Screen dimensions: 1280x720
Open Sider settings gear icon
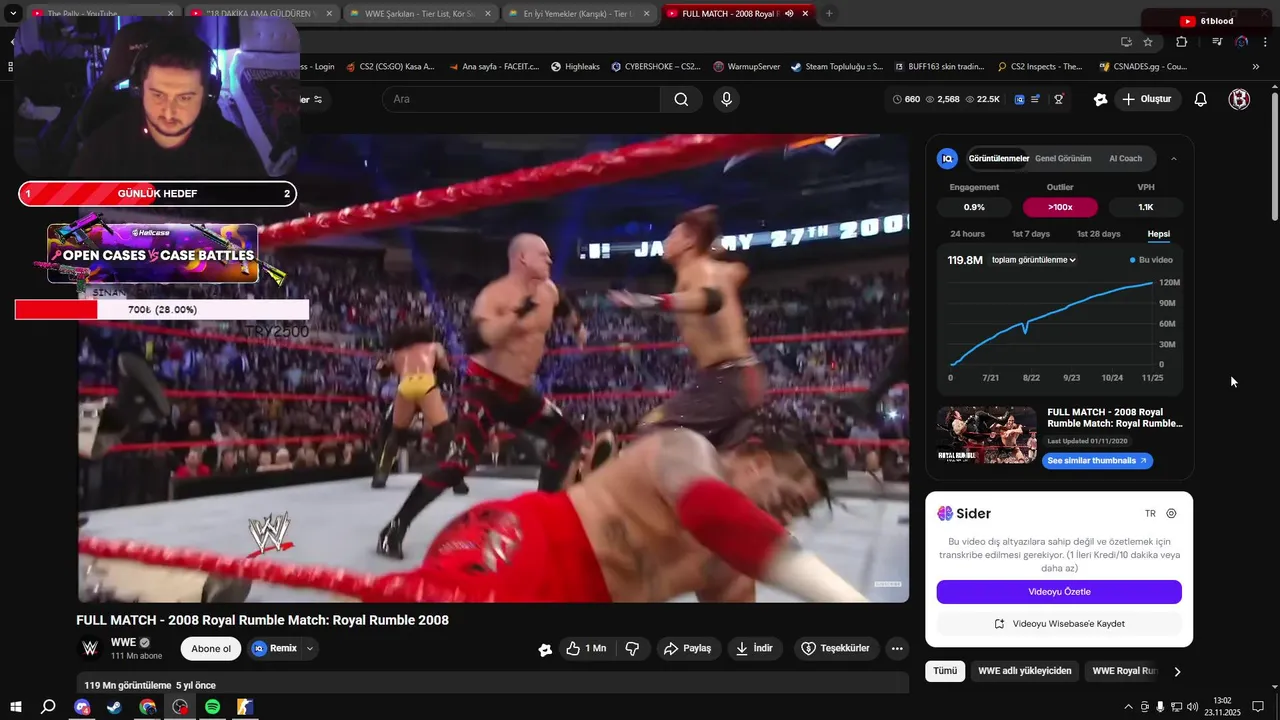[x=1171, y=513]
